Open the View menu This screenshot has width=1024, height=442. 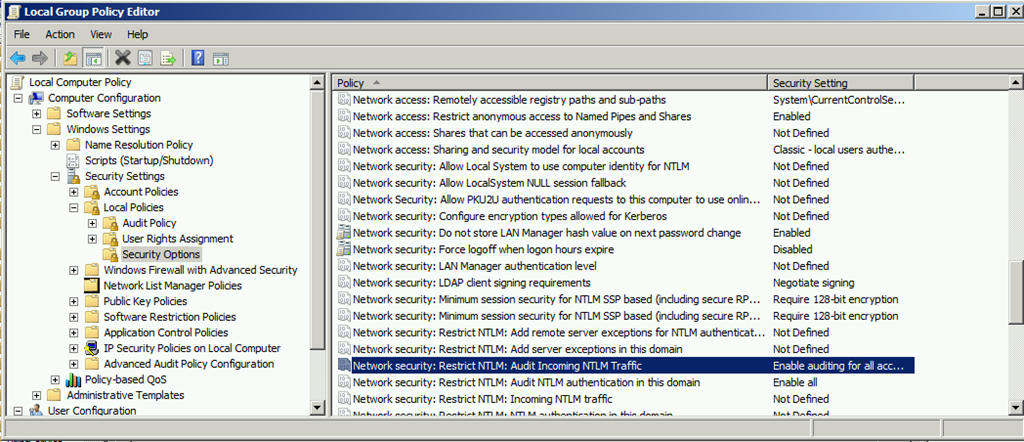pos(101,34)
